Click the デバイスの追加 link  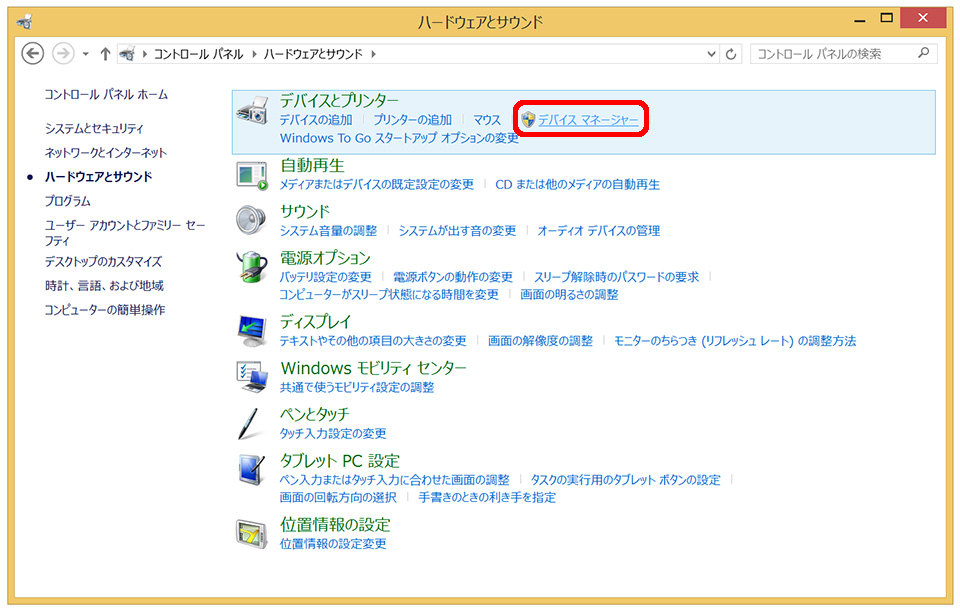(x=316, y=120)
